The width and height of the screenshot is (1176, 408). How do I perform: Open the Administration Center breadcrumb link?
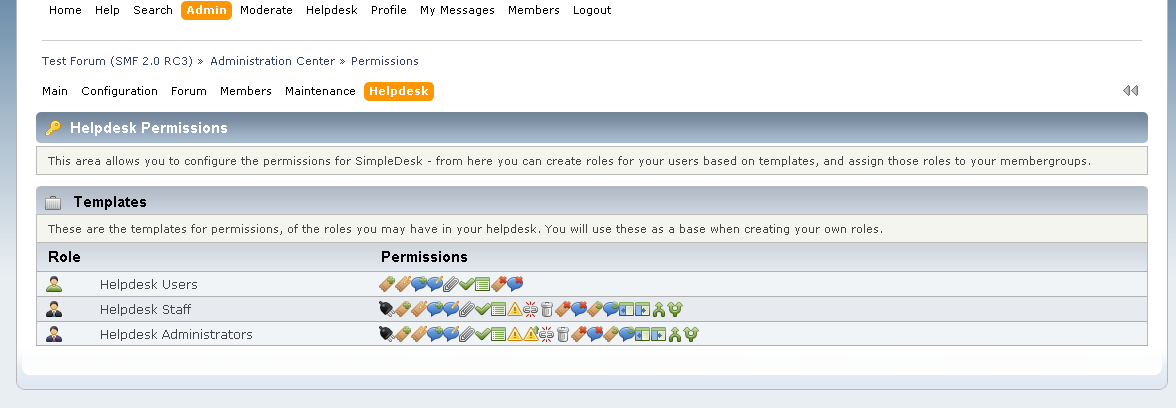[x=272, y=61]
